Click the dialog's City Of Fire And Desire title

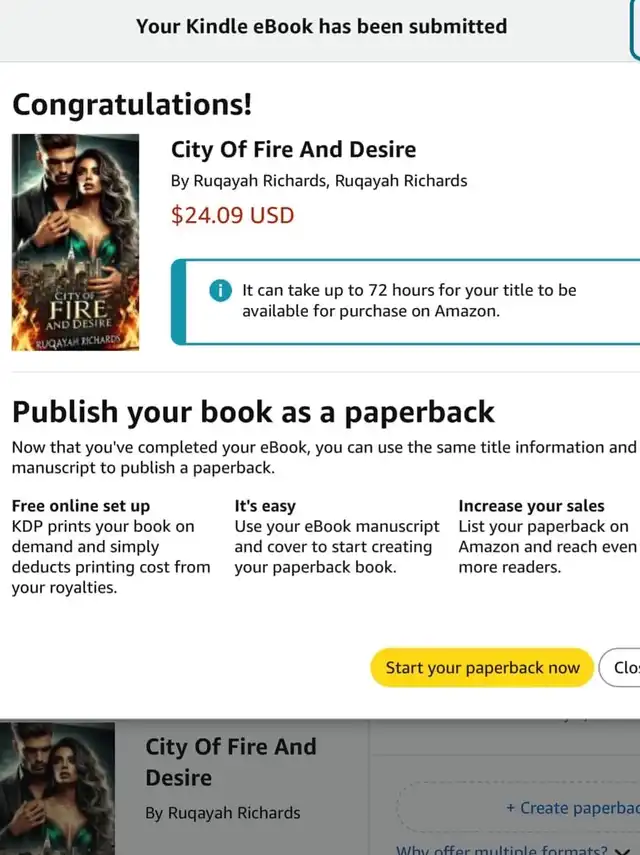click(293, 149)
